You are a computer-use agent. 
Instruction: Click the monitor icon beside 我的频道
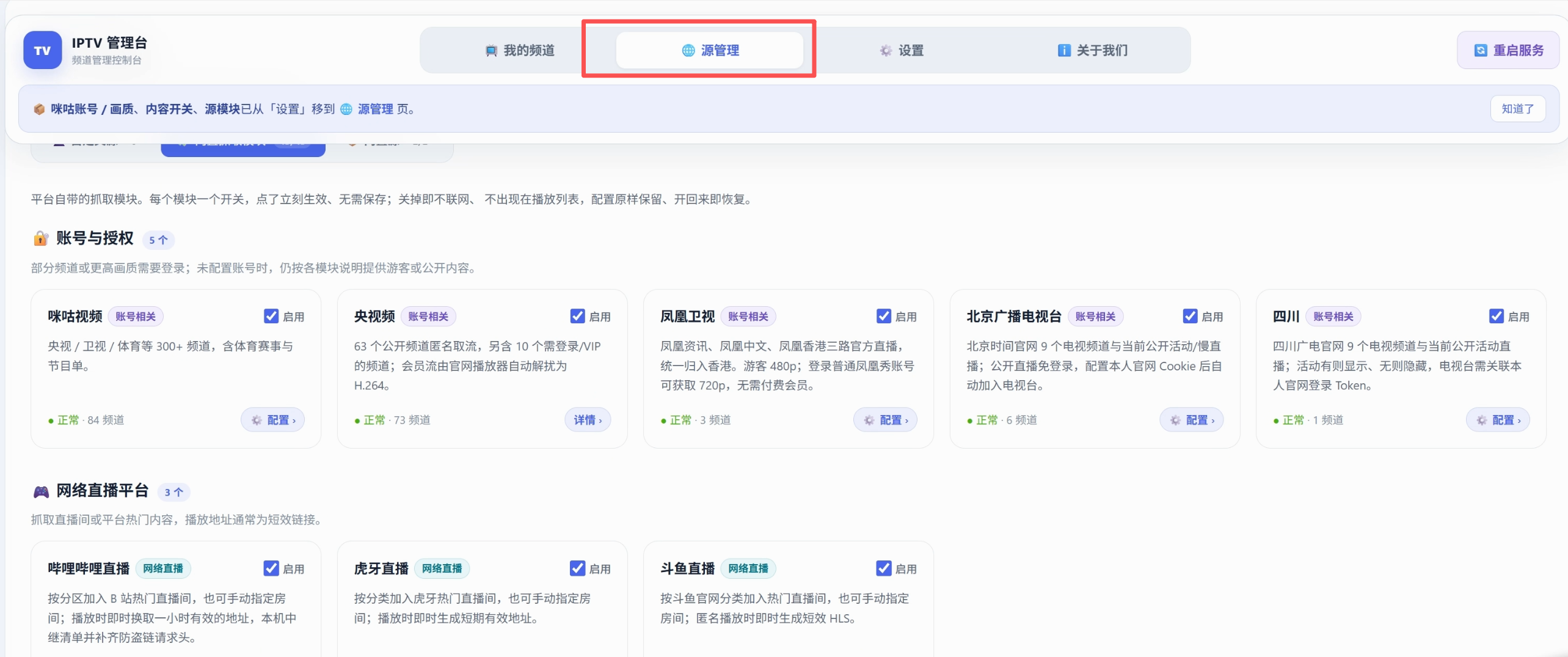click(x=490, y=50)
